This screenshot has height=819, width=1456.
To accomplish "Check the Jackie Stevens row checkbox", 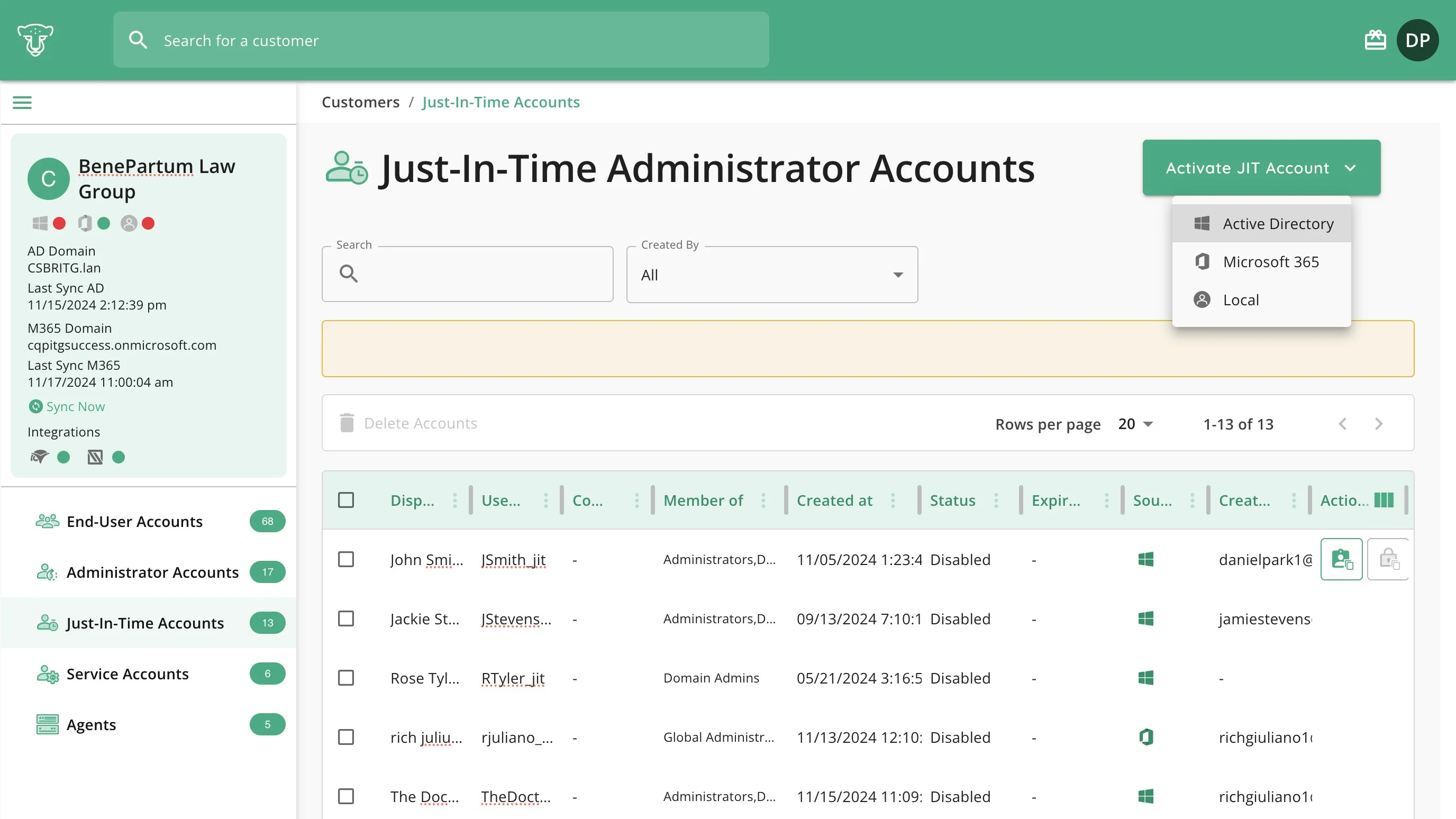I will pos(345,618).
